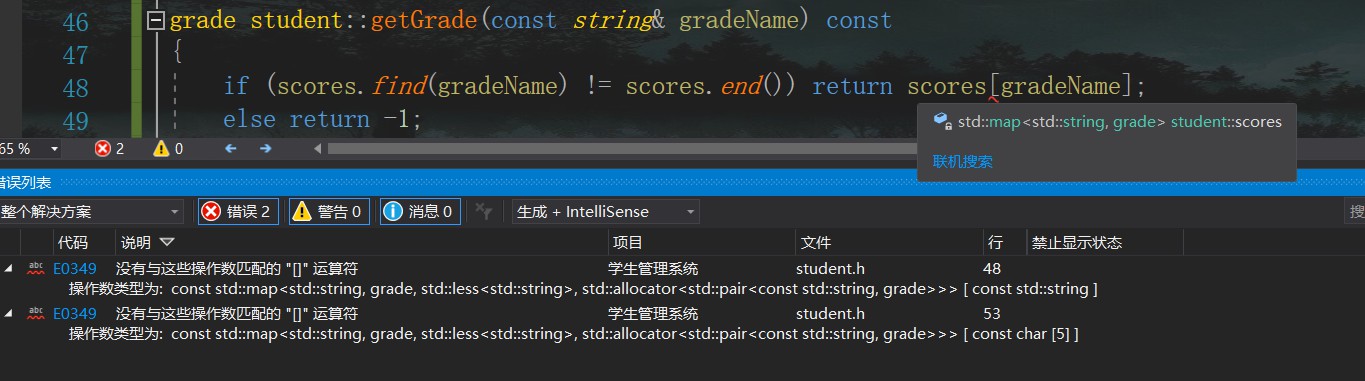The image size is (1365, 381).
Task: Click the clear filter funnel icon
Action: [484, 211]
